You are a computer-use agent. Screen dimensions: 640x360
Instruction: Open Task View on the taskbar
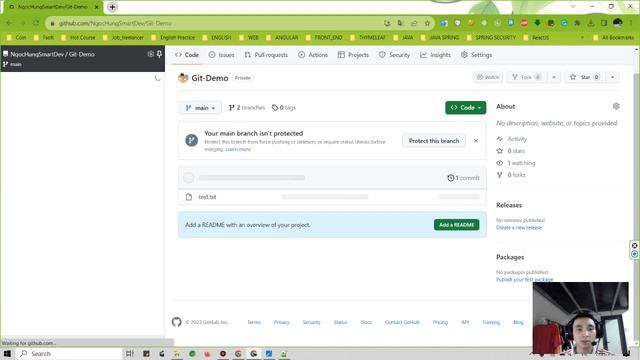coord(129,353)
